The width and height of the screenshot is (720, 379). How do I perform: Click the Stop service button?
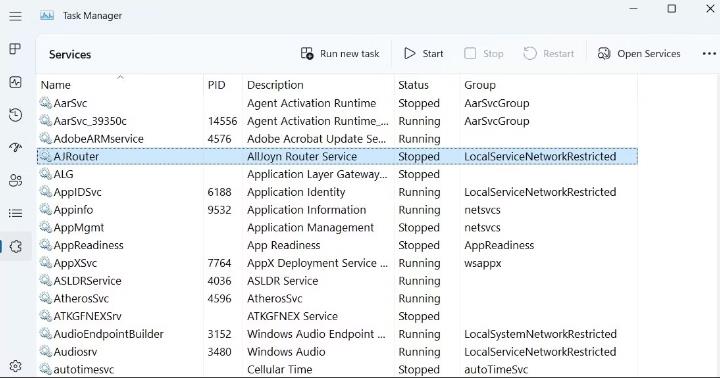pos(484,54)
